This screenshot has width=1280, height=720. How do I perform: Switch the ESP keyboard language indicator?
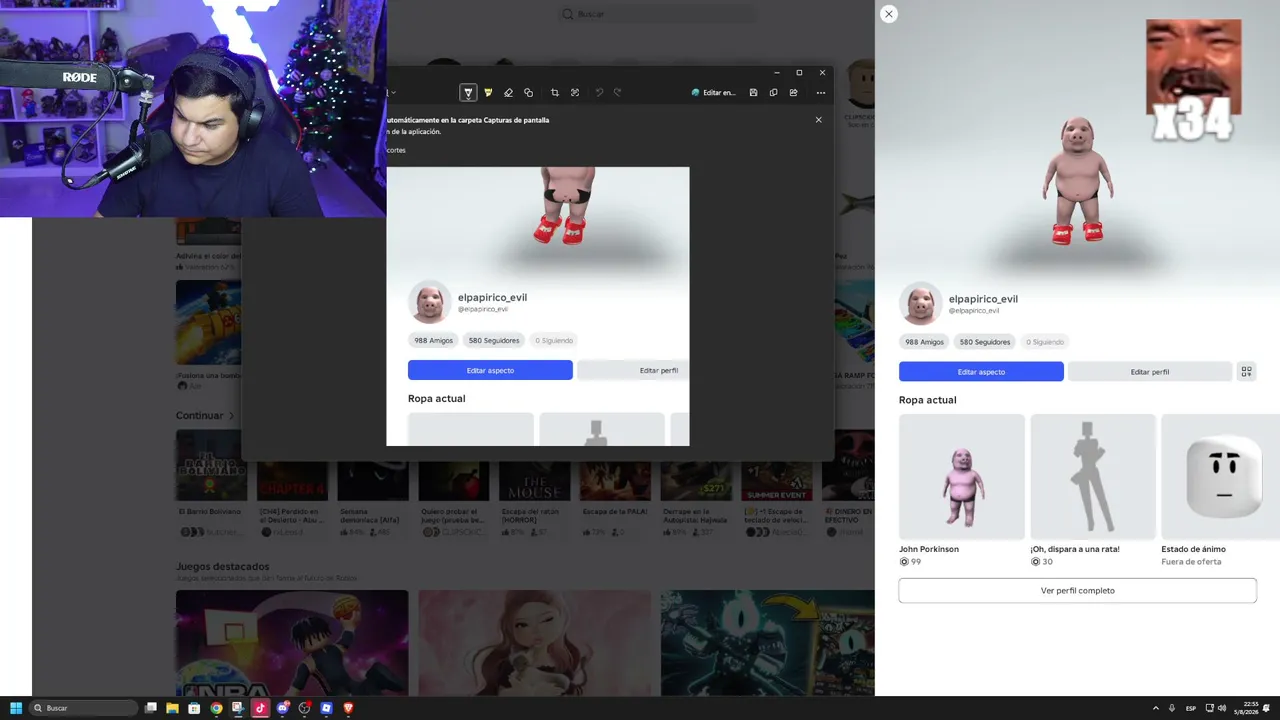tap(1191, 708)
